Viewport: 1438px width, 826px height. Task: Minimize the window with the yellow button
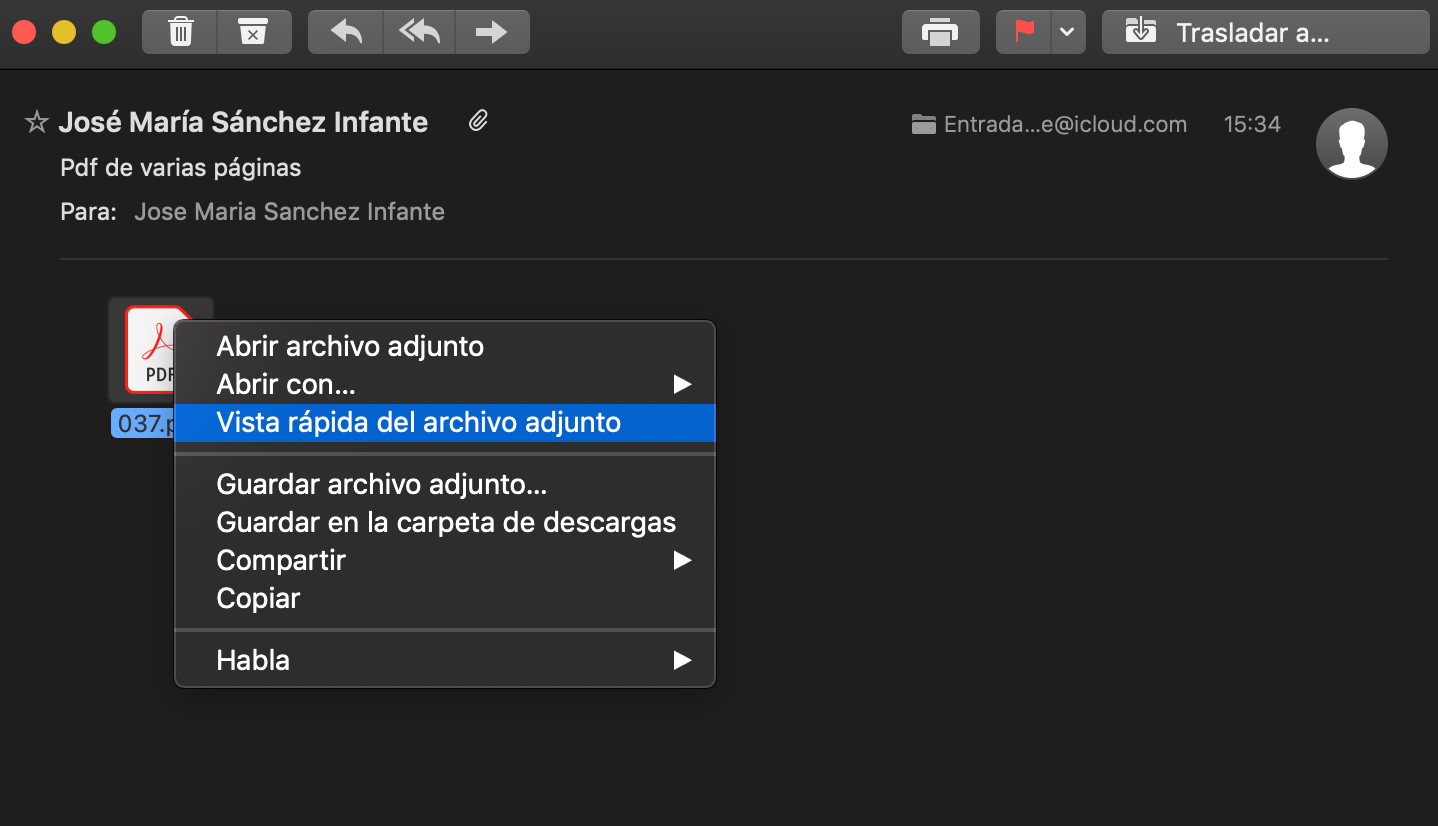tap(64, 32)
